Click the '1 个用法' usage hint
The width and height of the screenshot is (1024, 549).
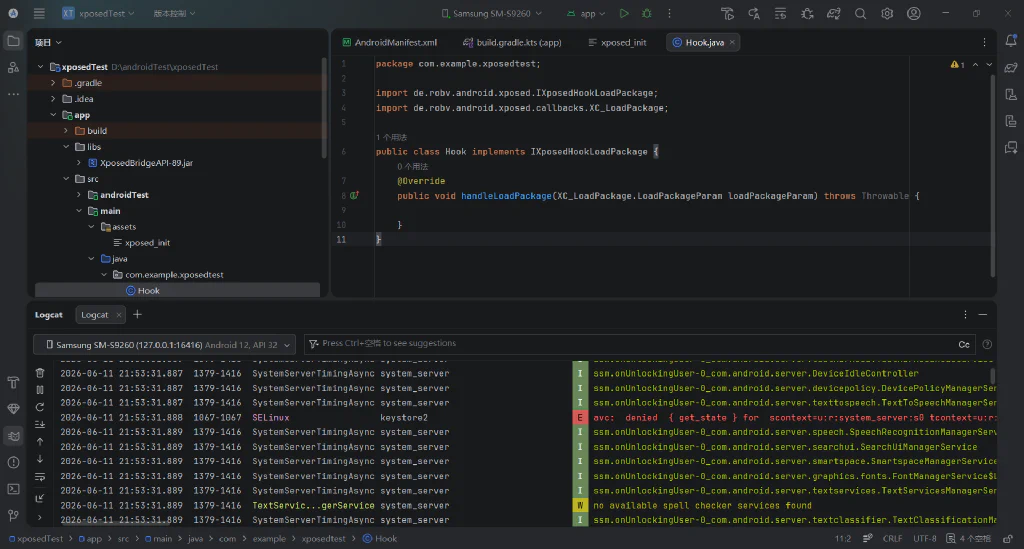tap(391, 137)
